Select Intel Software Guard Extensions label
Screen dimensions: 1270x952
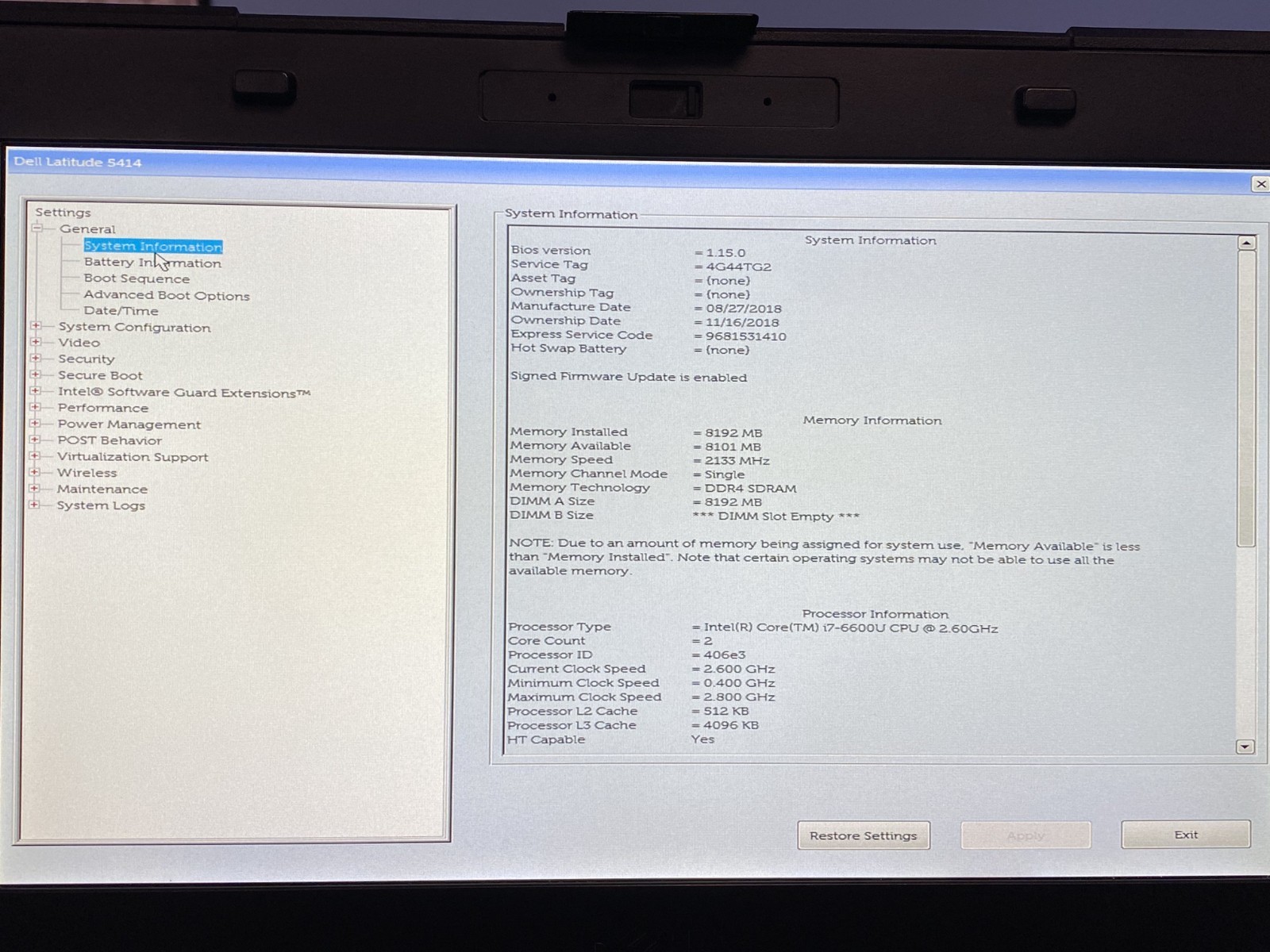pyautogui.click(x=183, y=393)
